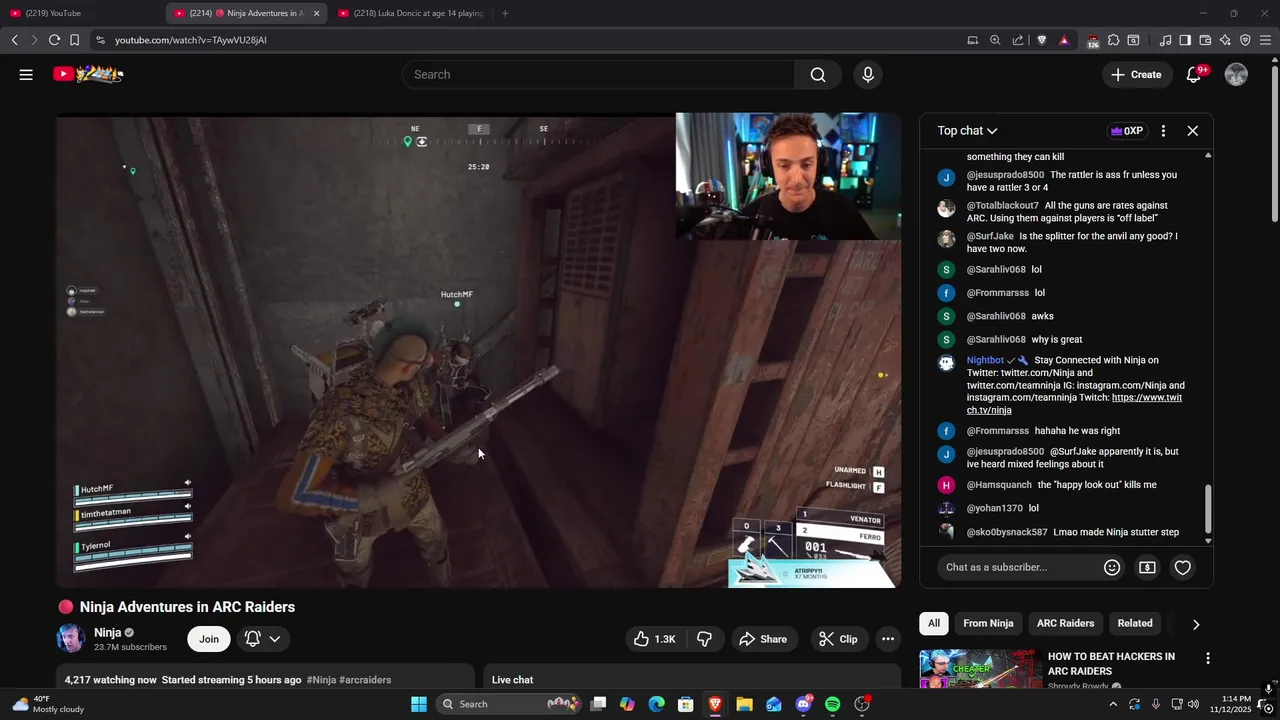Screen dimensions: 1280x720
Task: Select the Related filter chip
Action: tap(1134, 623)
